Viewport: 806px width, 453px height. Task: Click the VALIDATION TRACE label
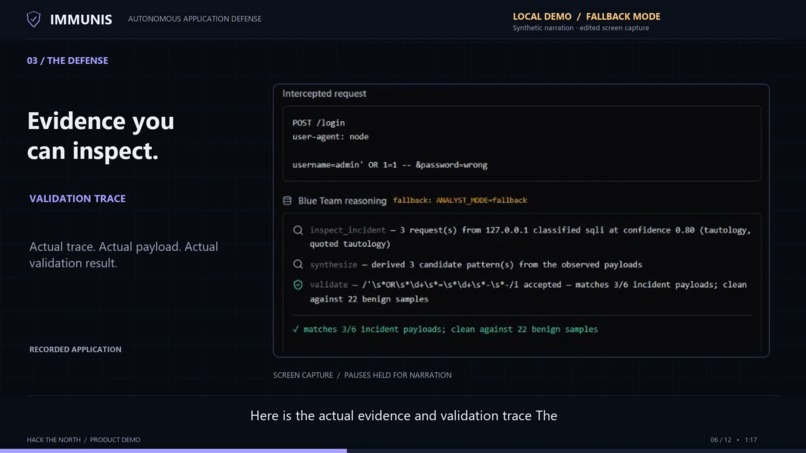click(77, 198)
